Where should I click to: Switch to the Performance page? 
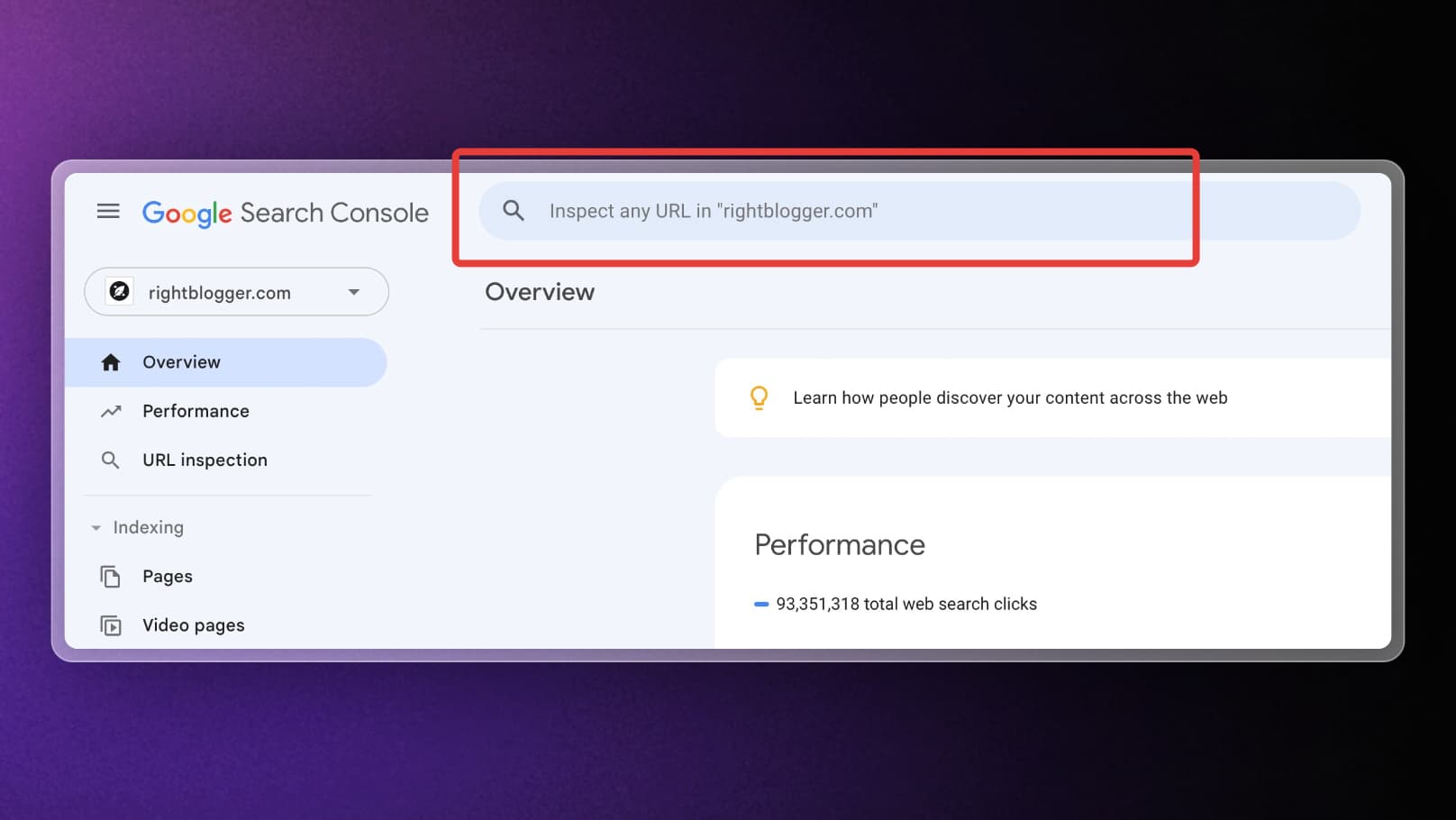tap(195, 411)
